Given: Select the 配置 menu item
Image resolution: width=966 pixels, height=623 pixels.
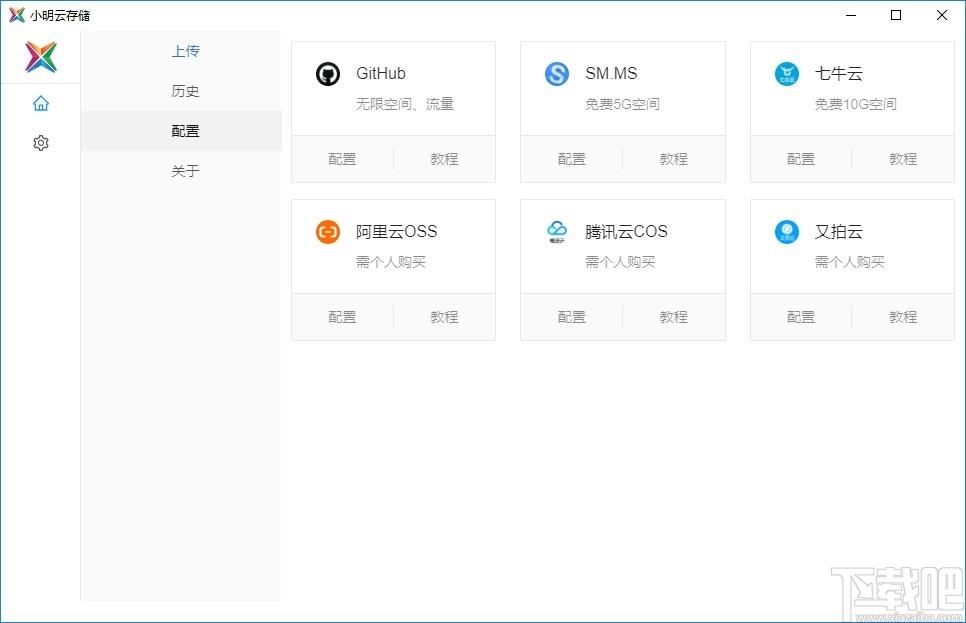Looking at the screenshot, I should click(x=181, y=131).
